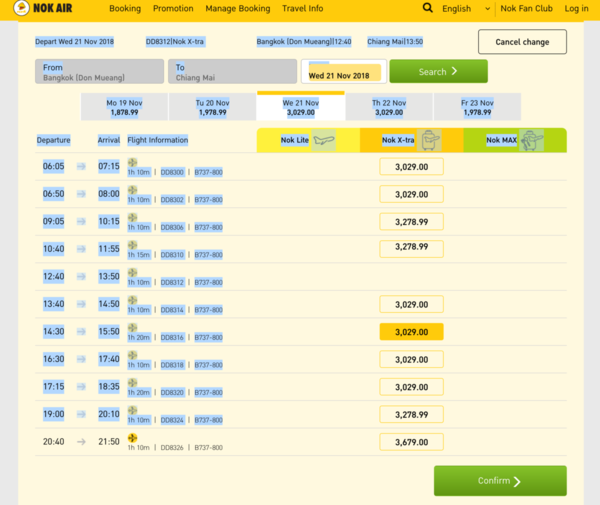The width and height of the screenshot is (600, 505).
Task: Select 3,278.99 fare for 19:00 flight
Action: (x=411, y=414)
